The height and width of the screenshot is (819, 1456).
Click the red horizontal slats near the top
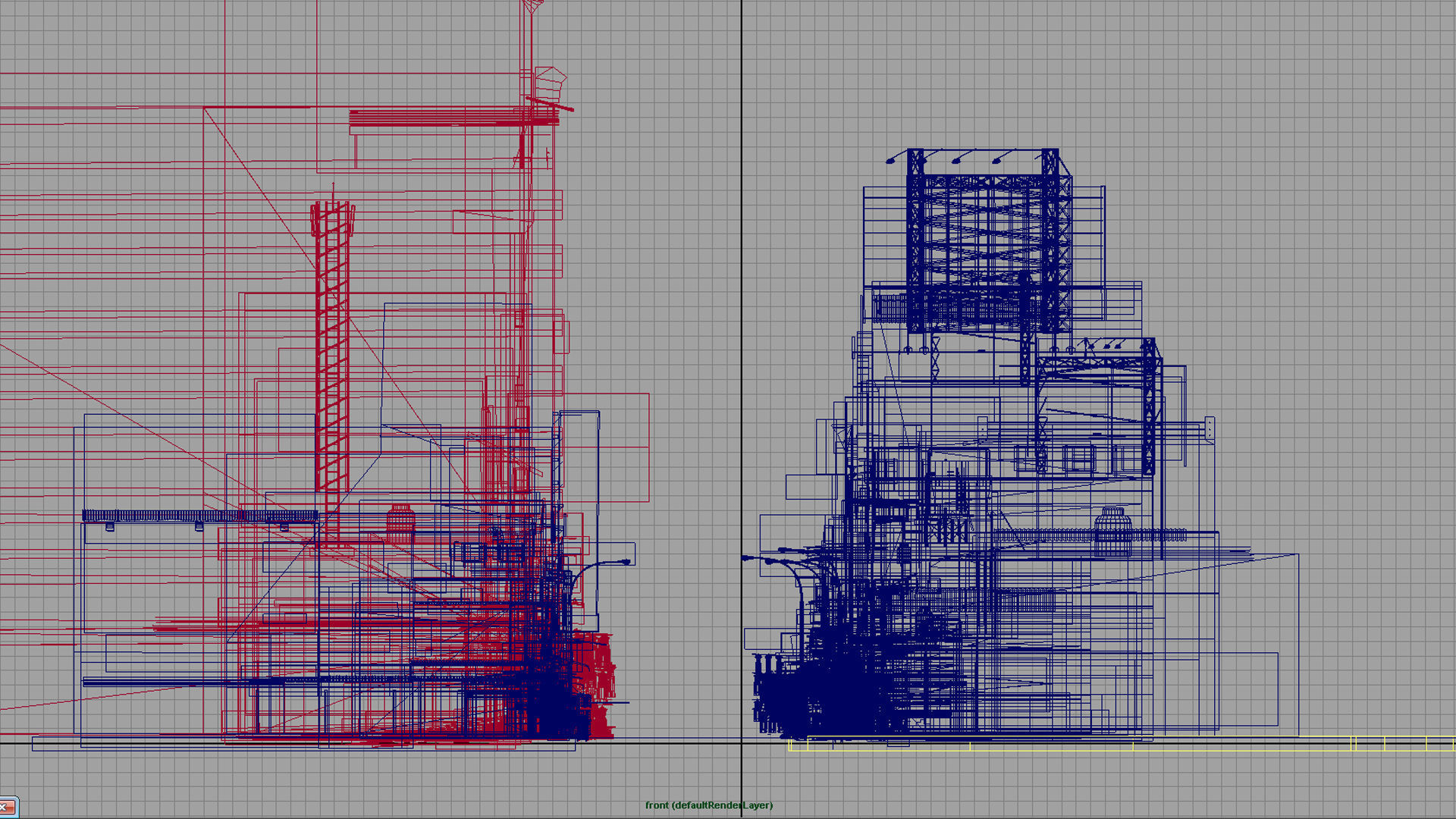(440, 118)
